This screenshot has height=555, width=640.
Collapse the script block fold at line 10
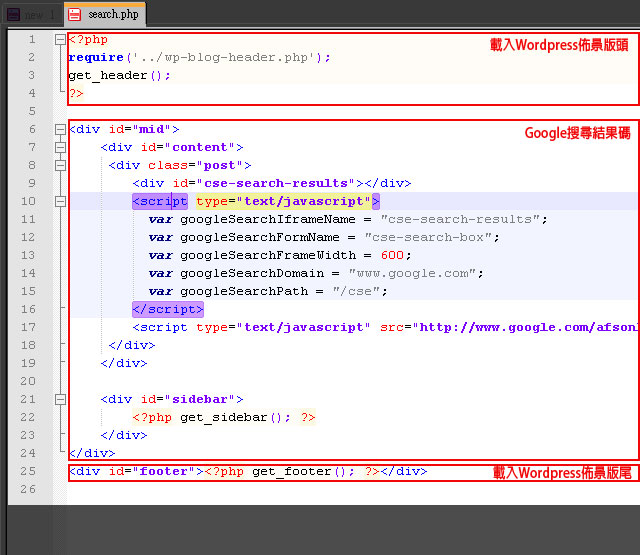point(60,201)
